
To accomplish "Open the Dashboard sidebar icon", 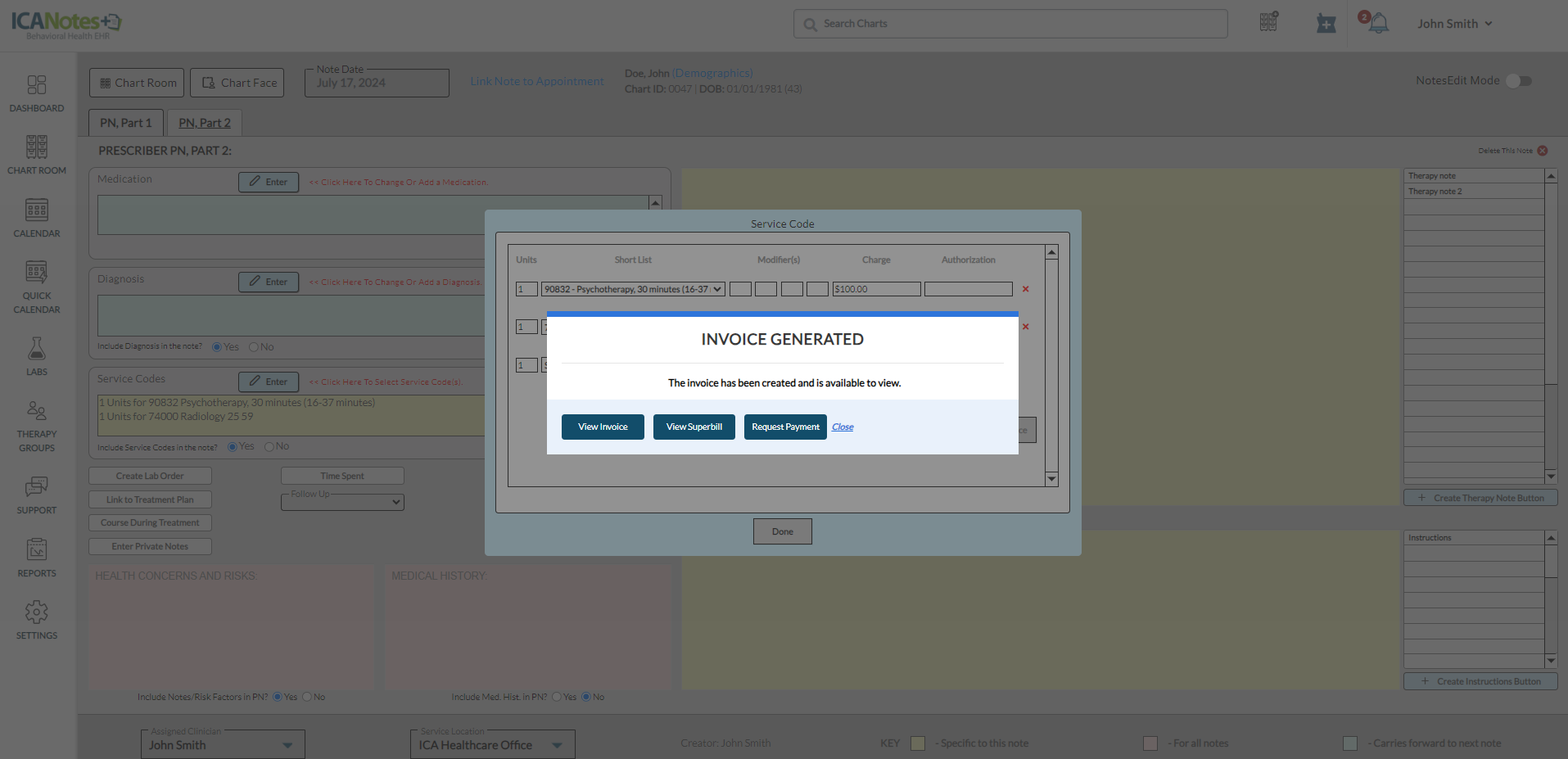I will point(37,93).
